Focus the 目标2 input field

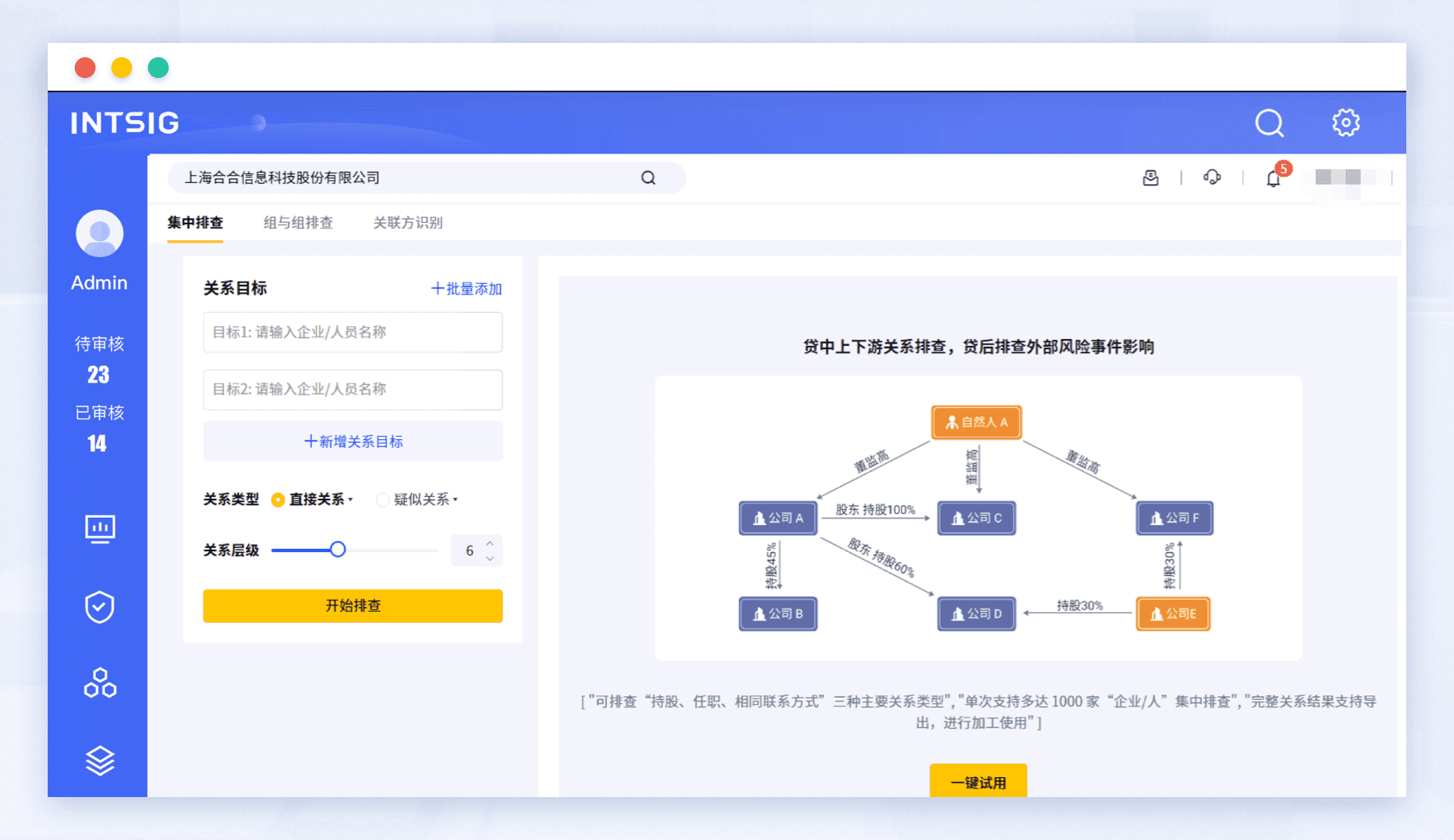pyautogui.click(x=353, y=389)
